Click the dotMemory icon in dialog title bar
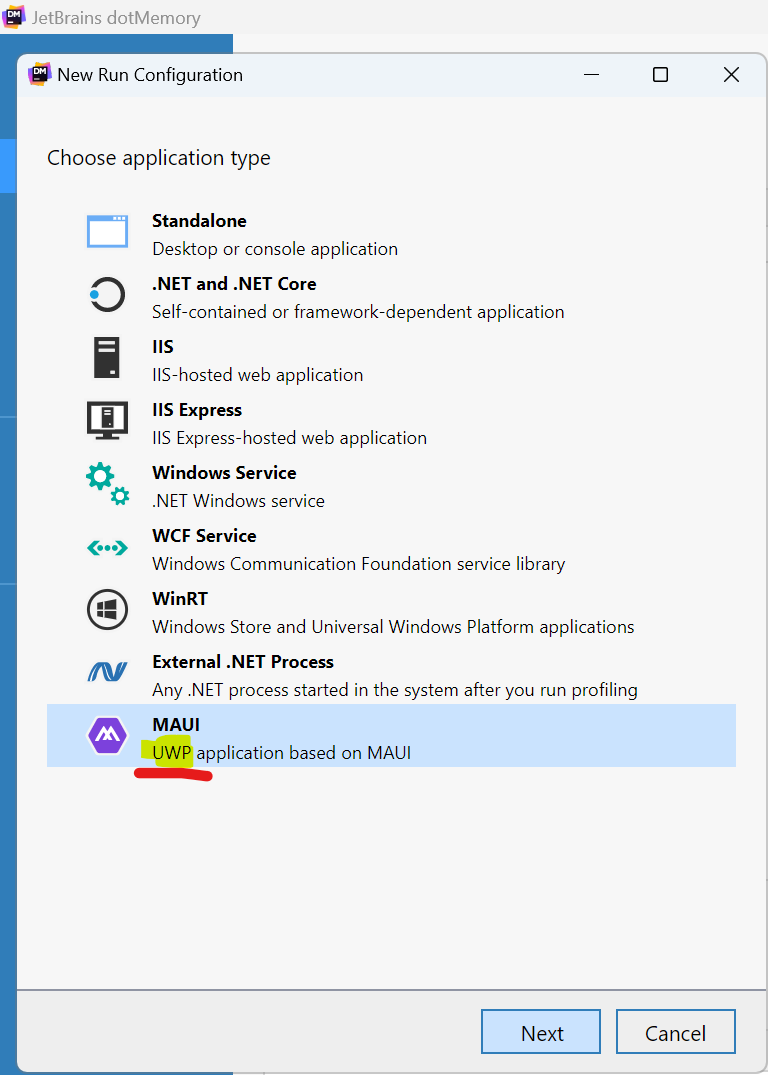768x1075 pixels. click(40, 74)
